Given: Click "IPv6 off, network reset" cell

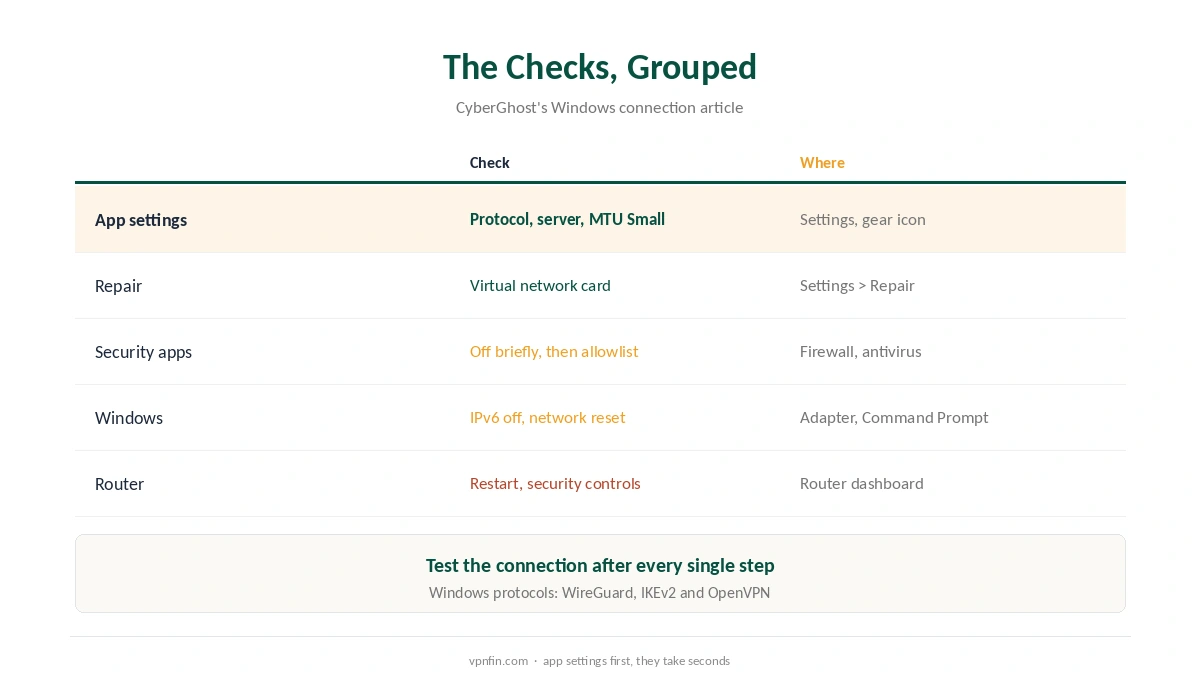Looking at the screenshot, I should [548, 417].
